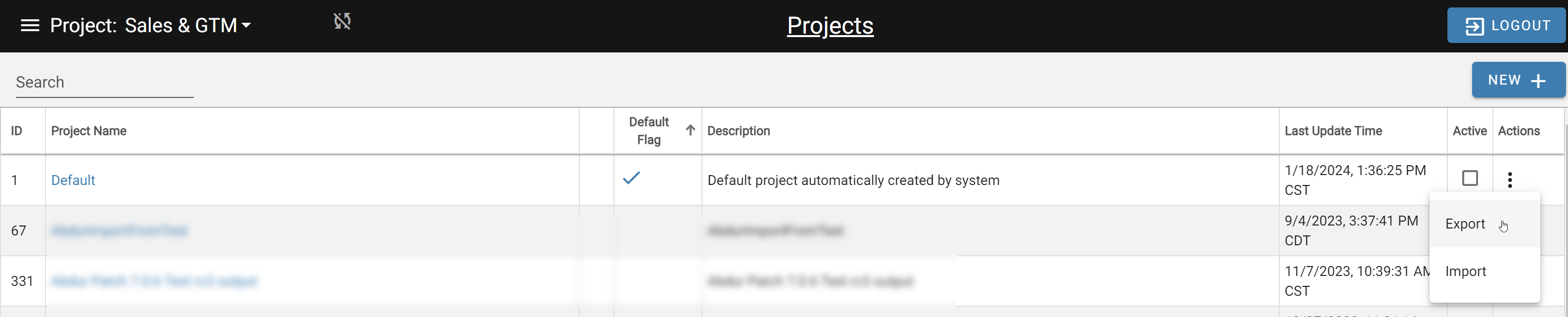Open the Default project link
The height and width of the screenshot is (317, 1568).
pos(73,180)
